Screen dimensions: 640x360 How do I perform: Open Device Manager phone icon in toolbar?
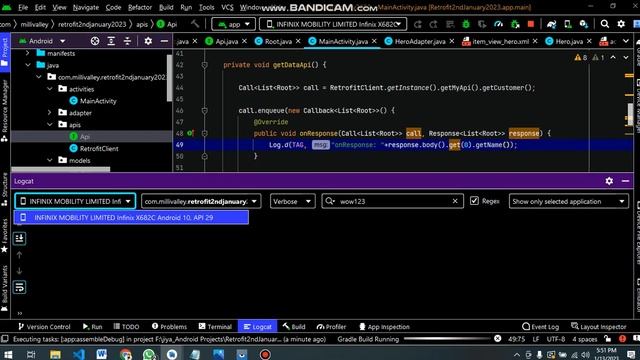pyautogui.click(x=568, y=24)
